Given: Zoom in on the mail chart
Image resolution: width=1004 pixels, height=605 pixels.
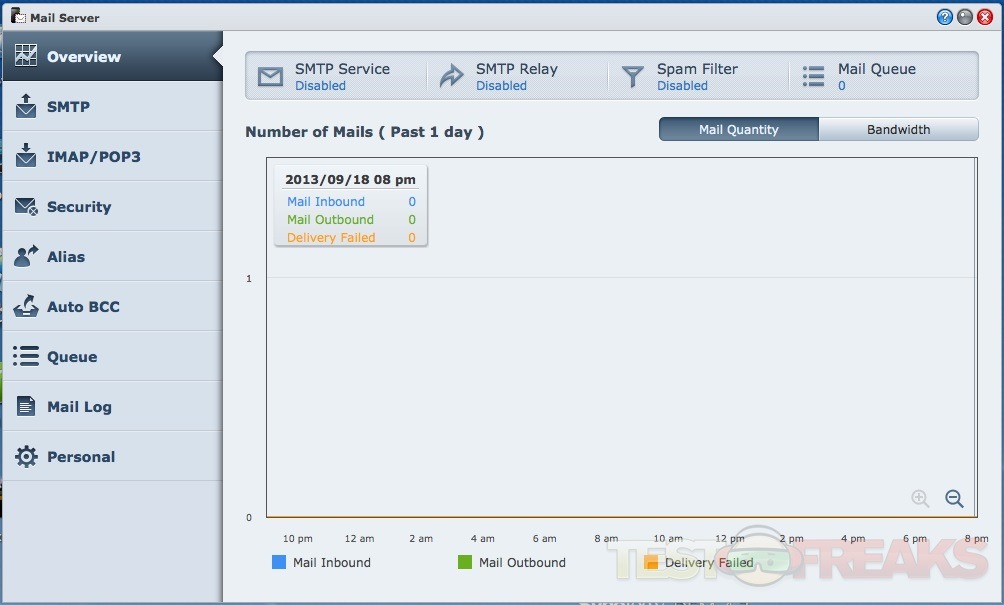Looking at the screenshot, I should tap(920, 499).
